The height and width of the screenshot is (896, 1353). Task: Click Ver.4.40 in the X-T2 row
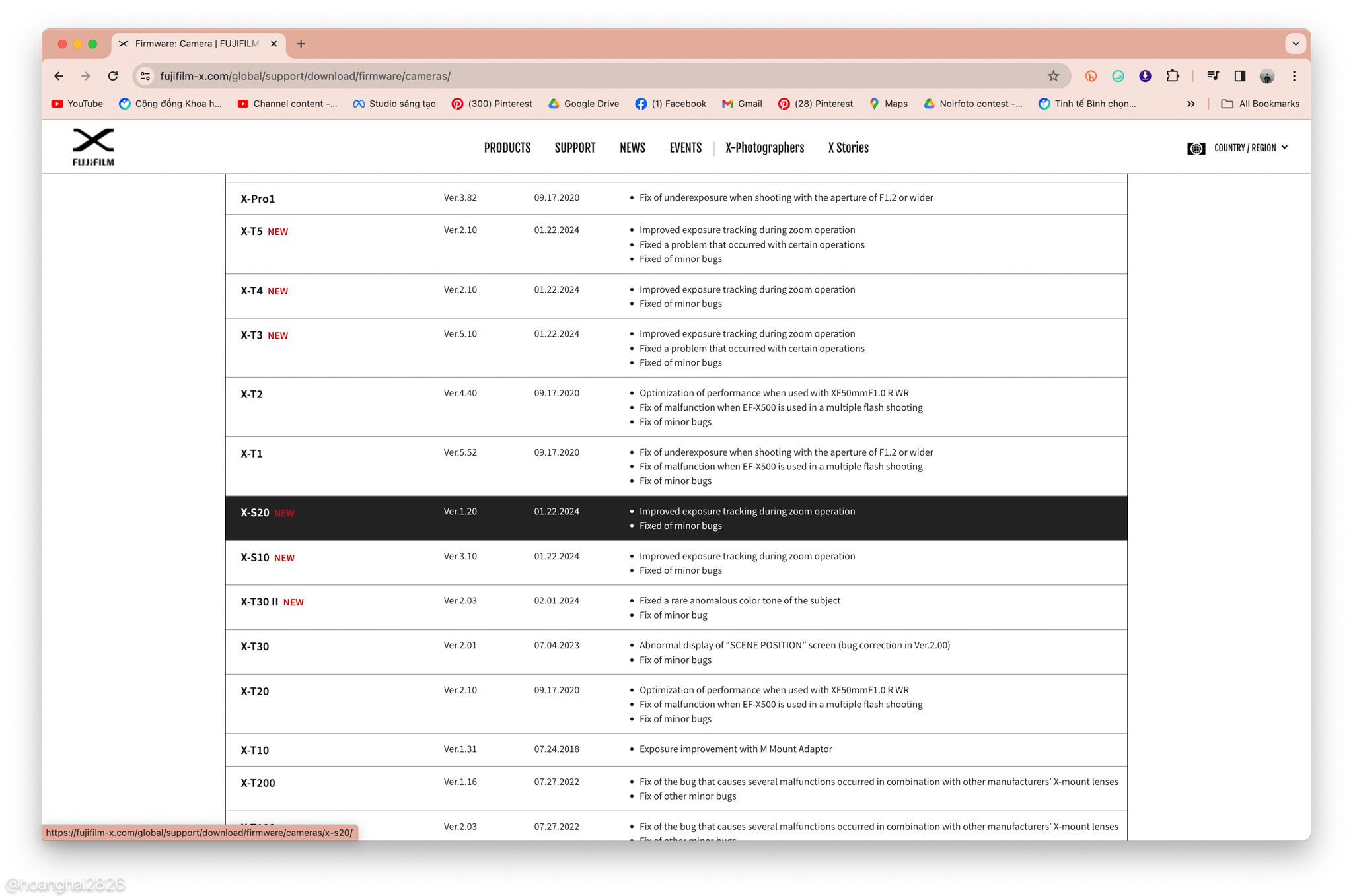(x=460, y=393)
